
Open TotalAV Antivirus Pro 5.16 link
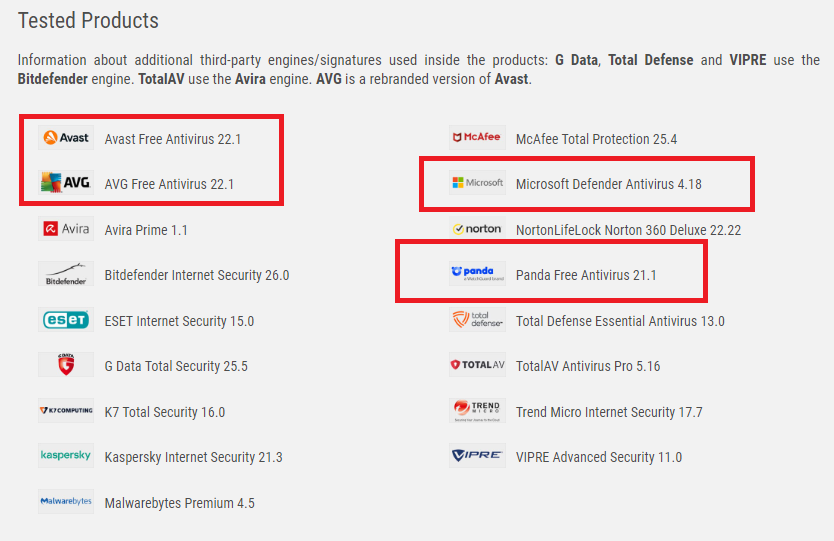(588, 367)
